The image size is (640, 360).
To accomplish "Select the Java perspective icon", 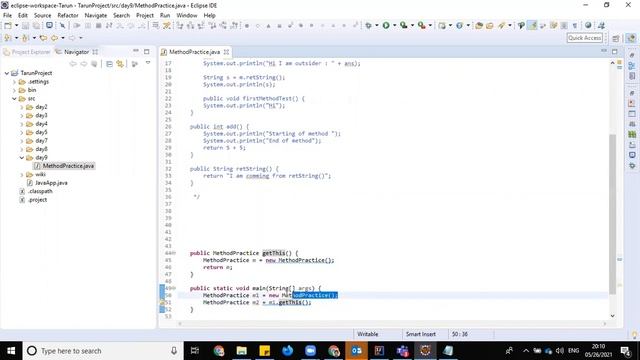I will [x=631, y=38].
